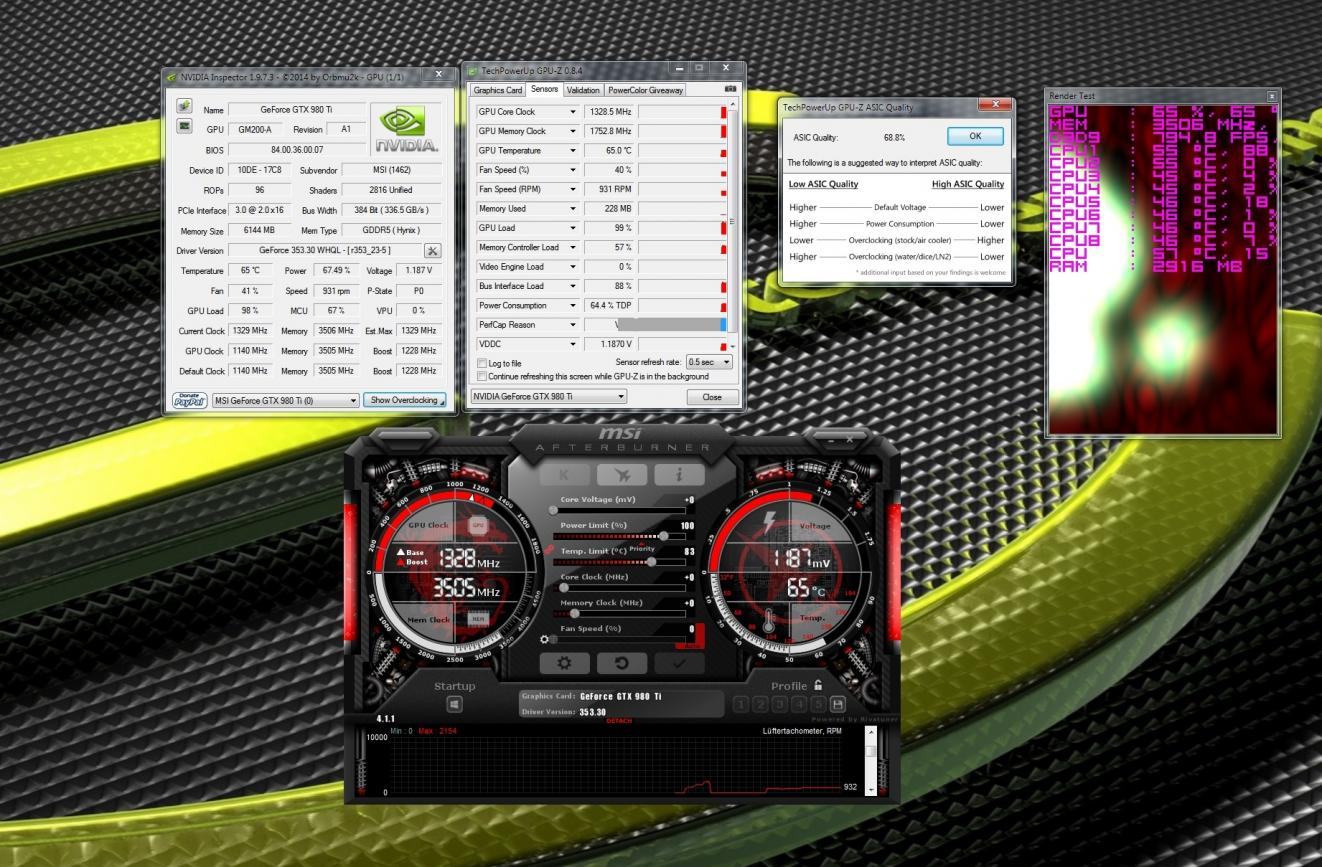Open the Validation tab in GPU-Z
This screenshot has width=1322, height=867.
(583, 90)
